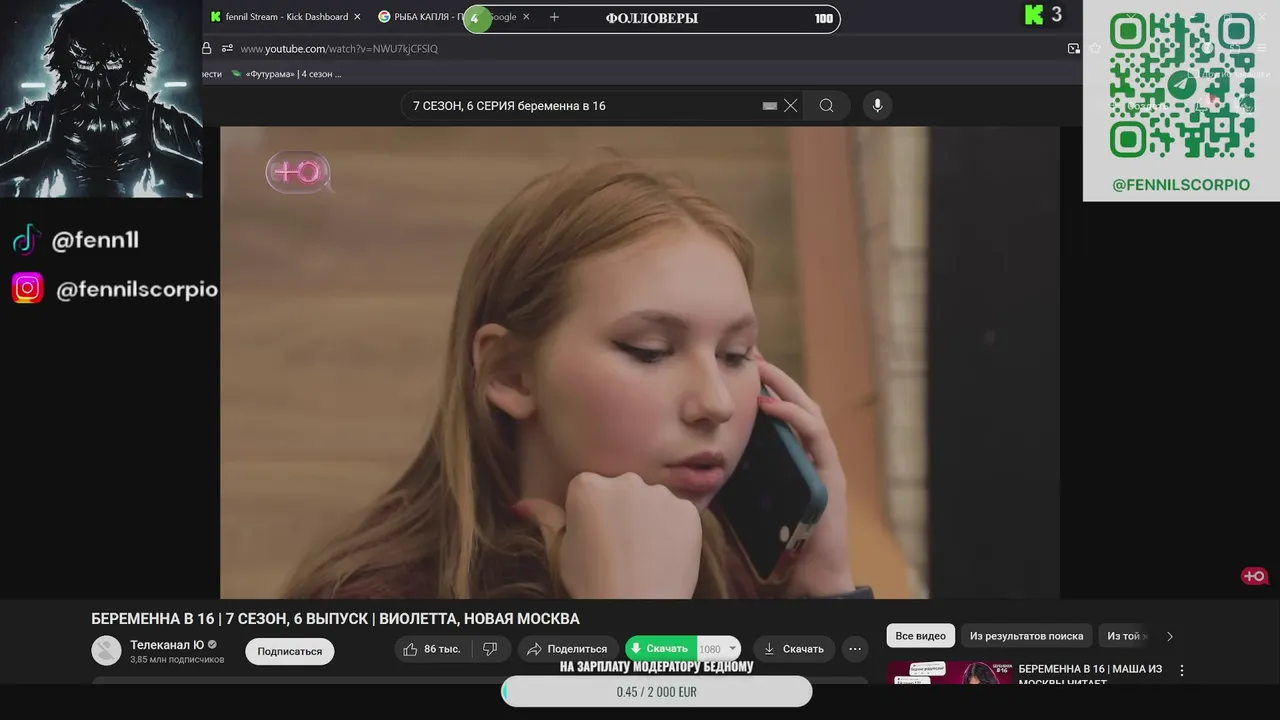Click the 0.45 / 2 000 EUR donation goal bar

(x=656, y=692)
